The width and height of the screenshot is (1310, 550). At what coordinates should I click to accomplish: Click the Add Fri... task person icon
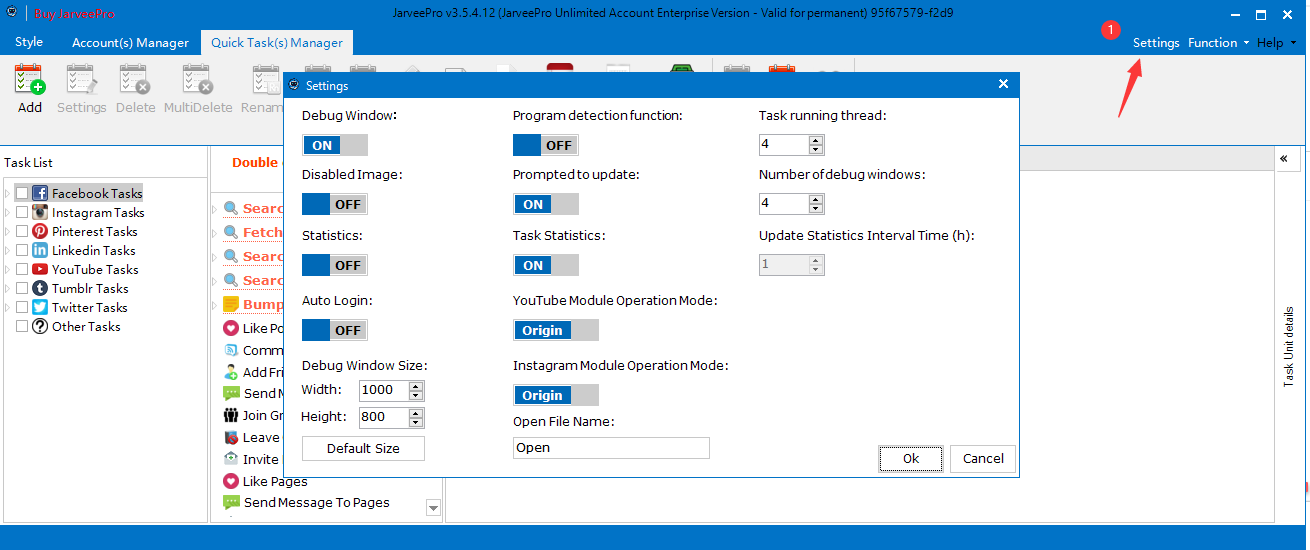tap(231, 372)
